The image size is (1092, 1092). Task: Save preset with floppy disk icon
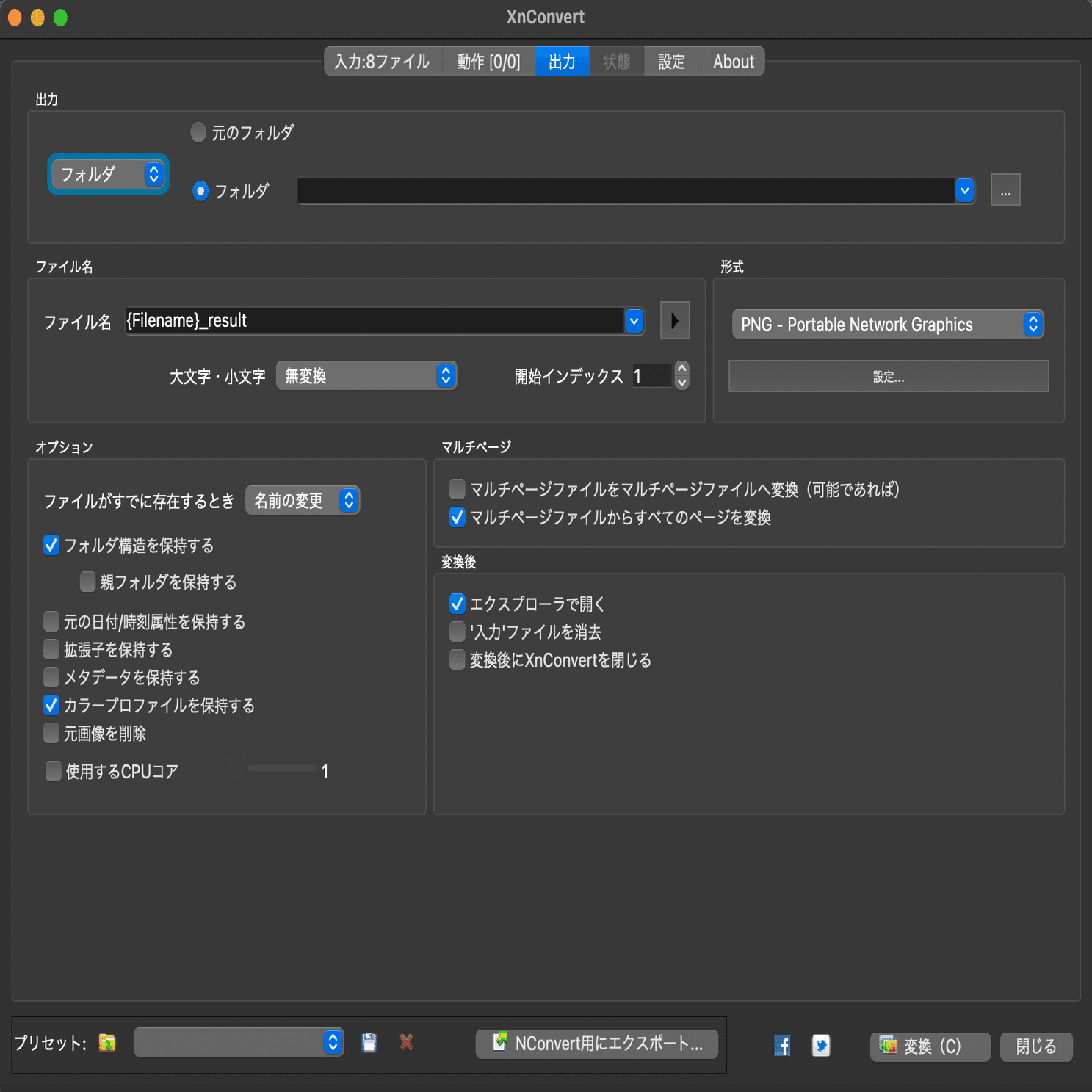tap(369, 1042)
